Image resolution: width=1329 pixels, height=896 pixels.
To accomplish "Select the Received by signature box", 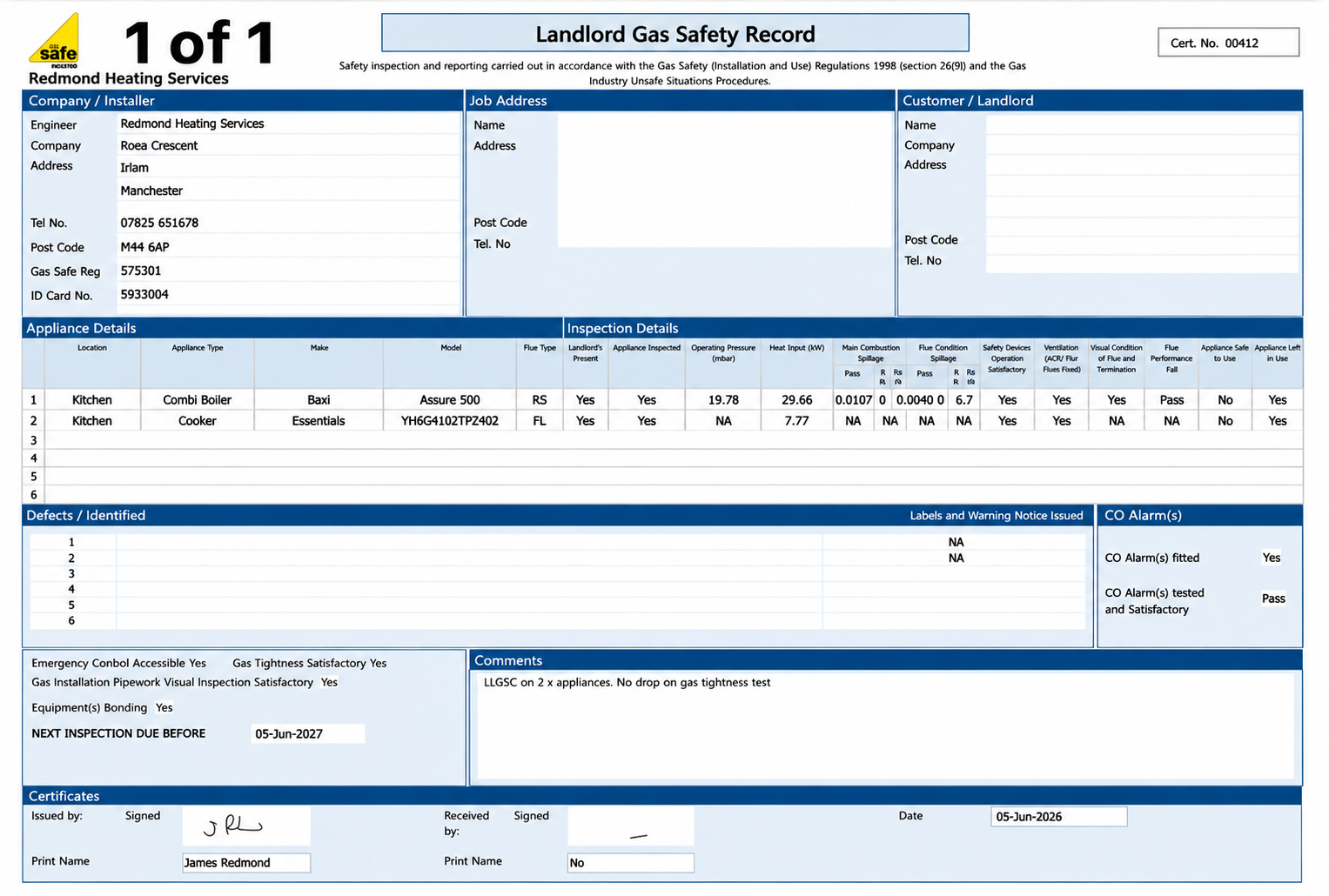I will (631, 826).
